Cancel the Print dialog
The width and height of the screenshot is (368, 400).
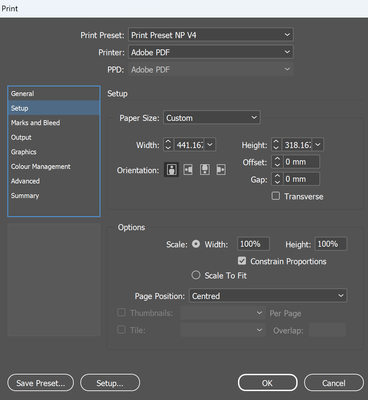coord(334,383)
